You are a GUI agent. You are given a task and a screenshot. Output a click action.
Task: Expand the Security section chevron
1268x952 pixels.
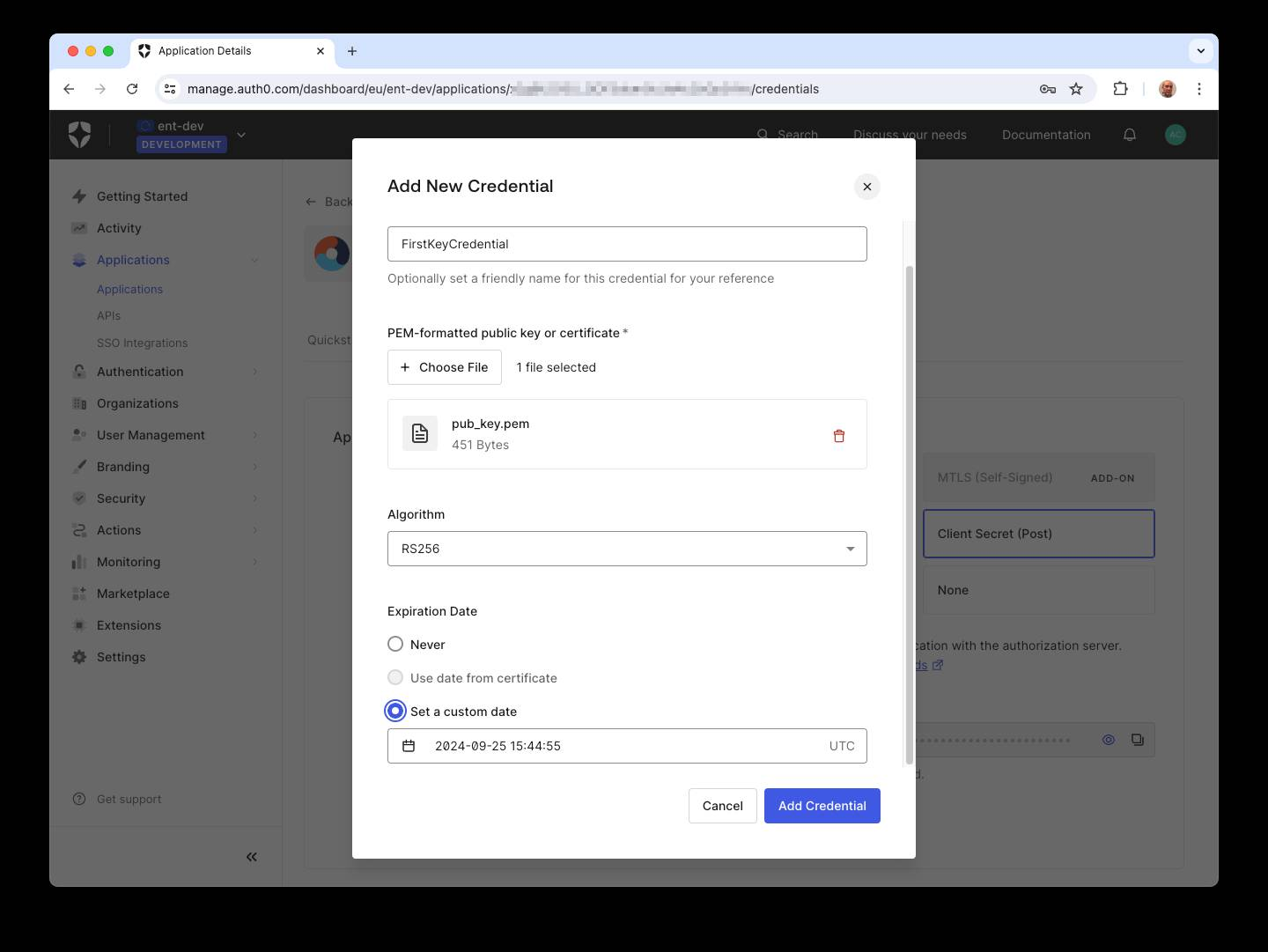254,498
